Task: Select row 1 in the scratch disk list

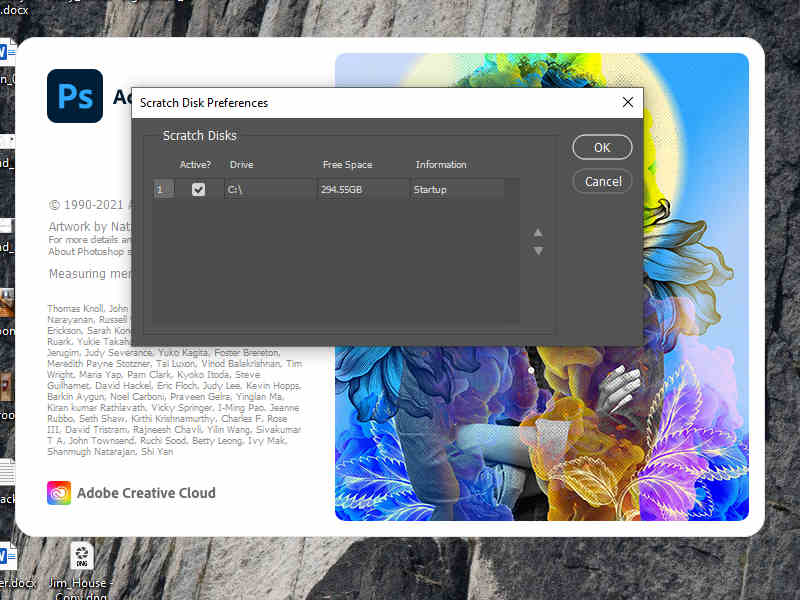Action: pos(163,188)
